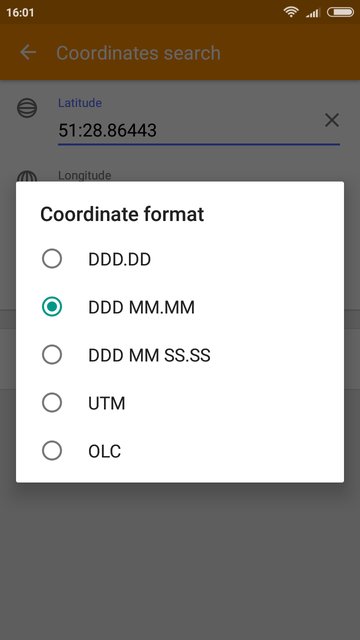Dismiss dialog by tapping dimmed area below
360x640 pixels.
180,561
